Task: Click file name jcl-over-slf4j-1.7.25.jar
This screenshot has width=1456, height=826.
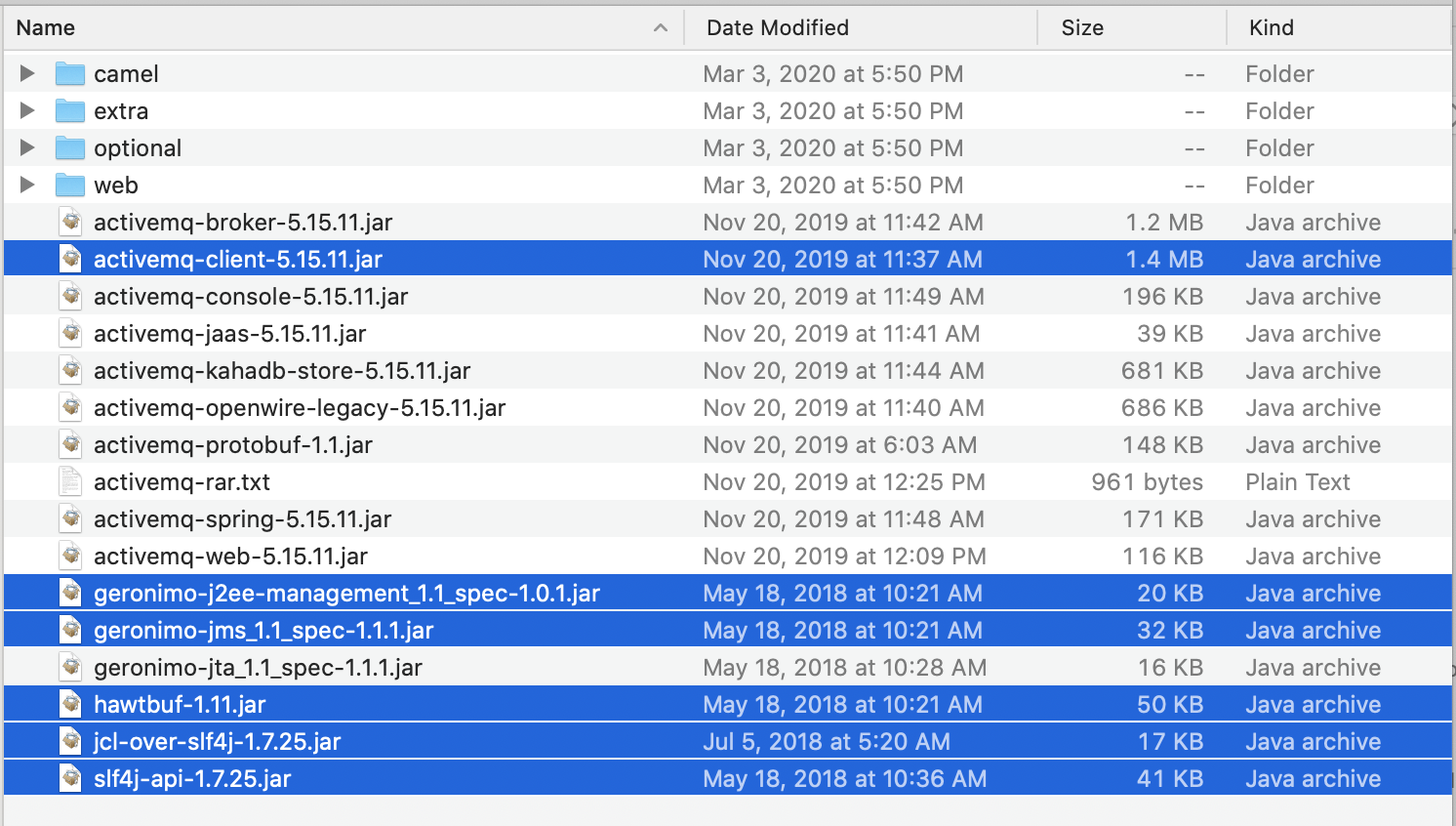Action: [218, 742]
